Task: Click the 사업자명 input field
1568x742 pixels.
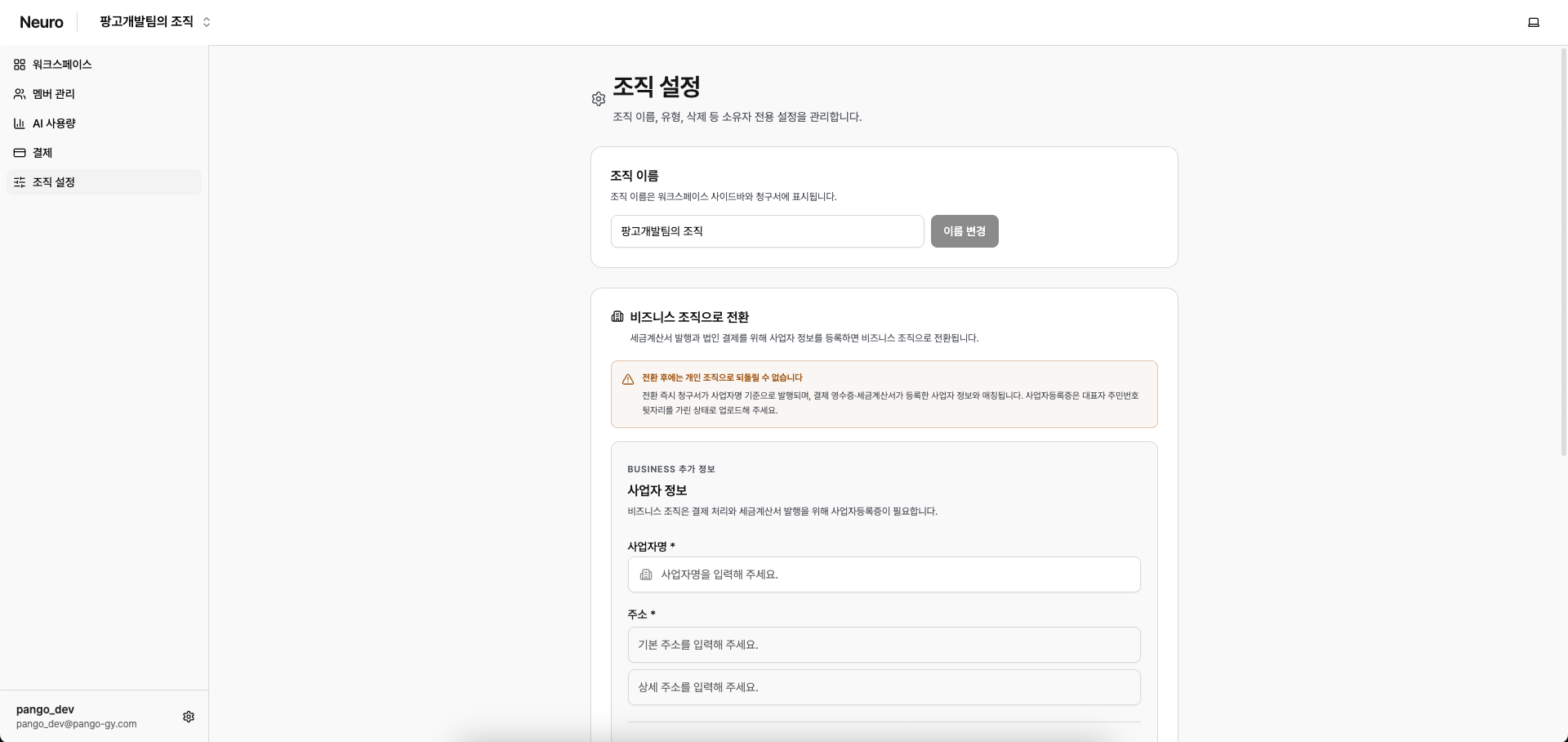Action: point(884,574)
